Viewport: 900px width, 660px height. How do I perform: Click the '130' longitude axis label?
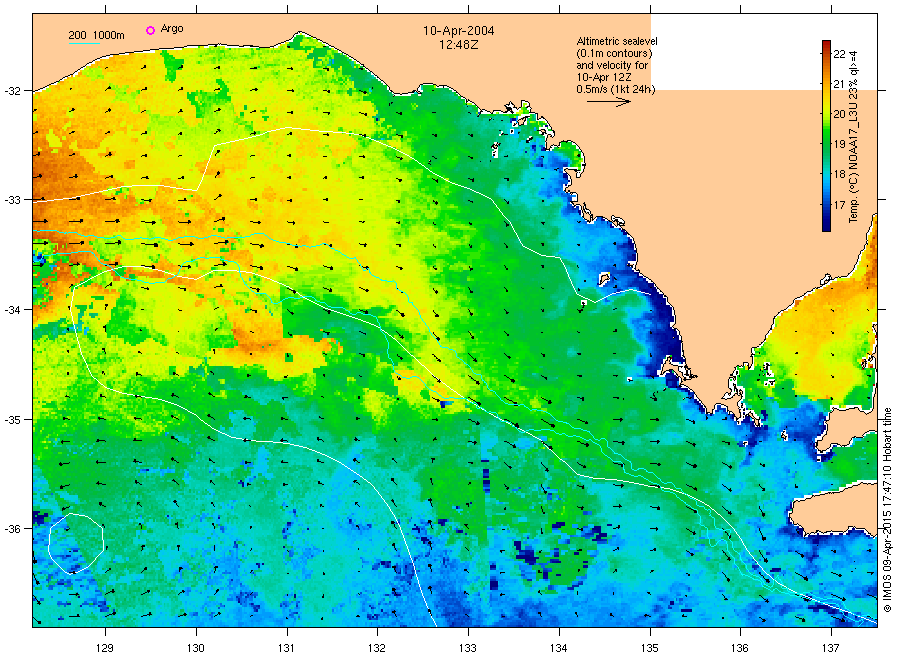(196, 649)
